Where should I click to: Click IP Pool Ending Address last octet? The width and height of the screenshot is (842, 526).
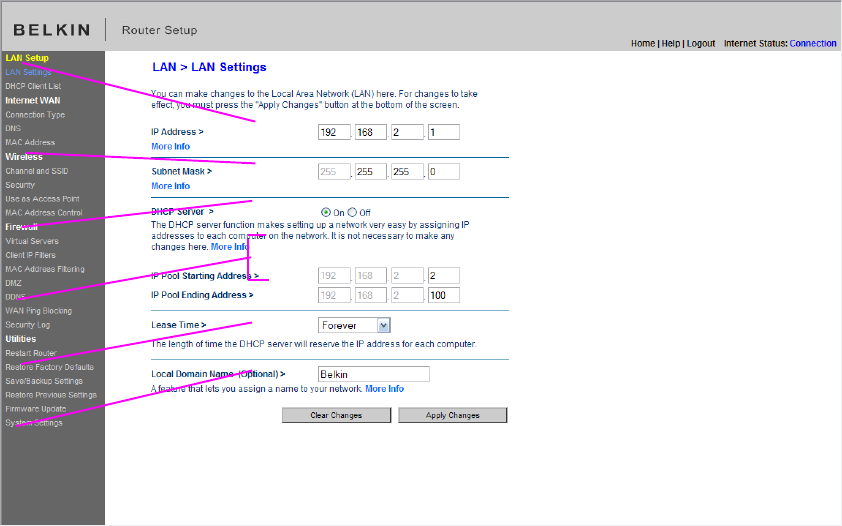point(444,295)
